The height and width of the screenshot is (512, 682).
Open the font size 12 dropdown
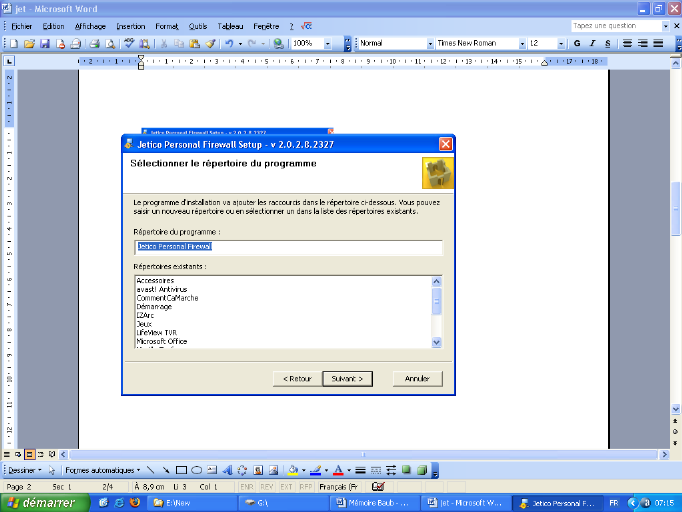(561, 44)
